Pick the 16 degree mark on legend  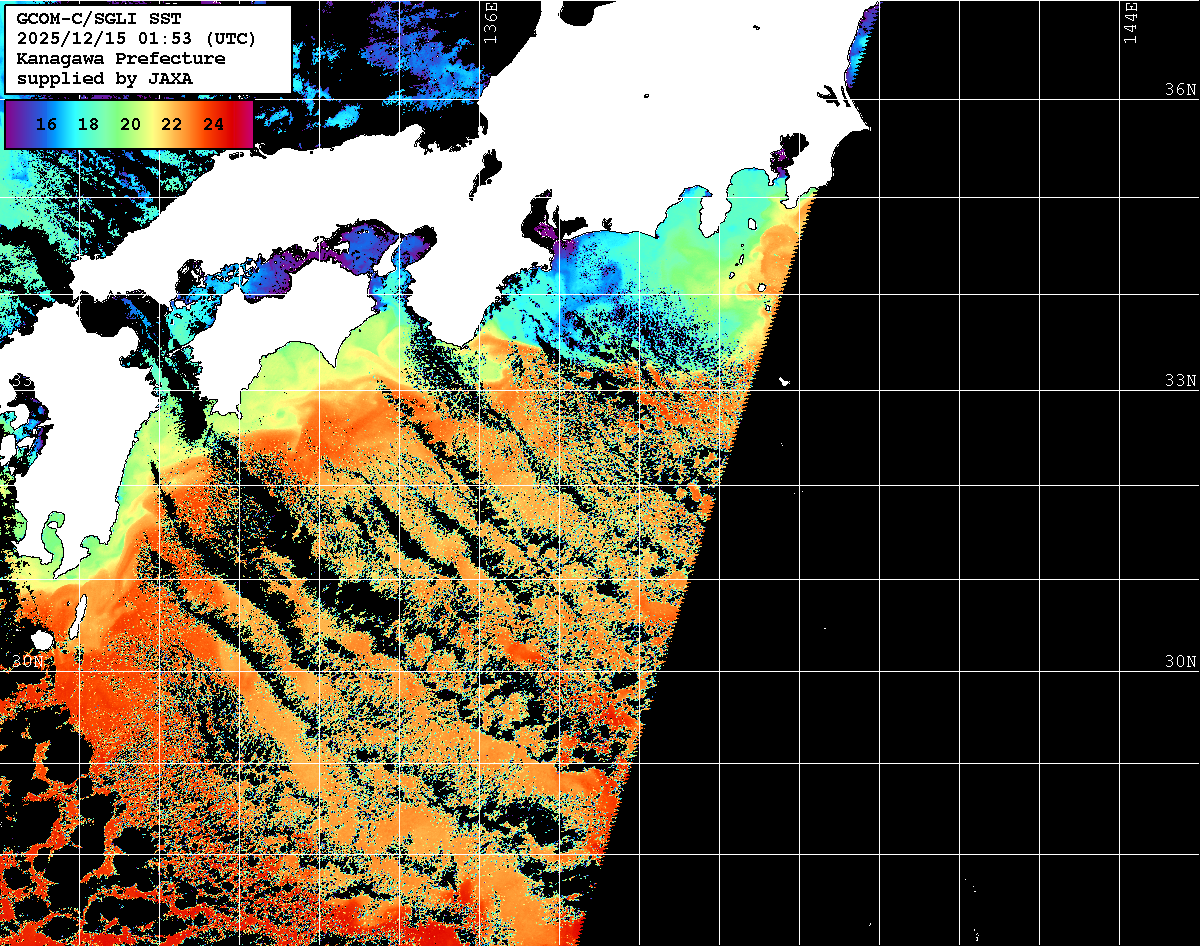click(x=45, y=125)
